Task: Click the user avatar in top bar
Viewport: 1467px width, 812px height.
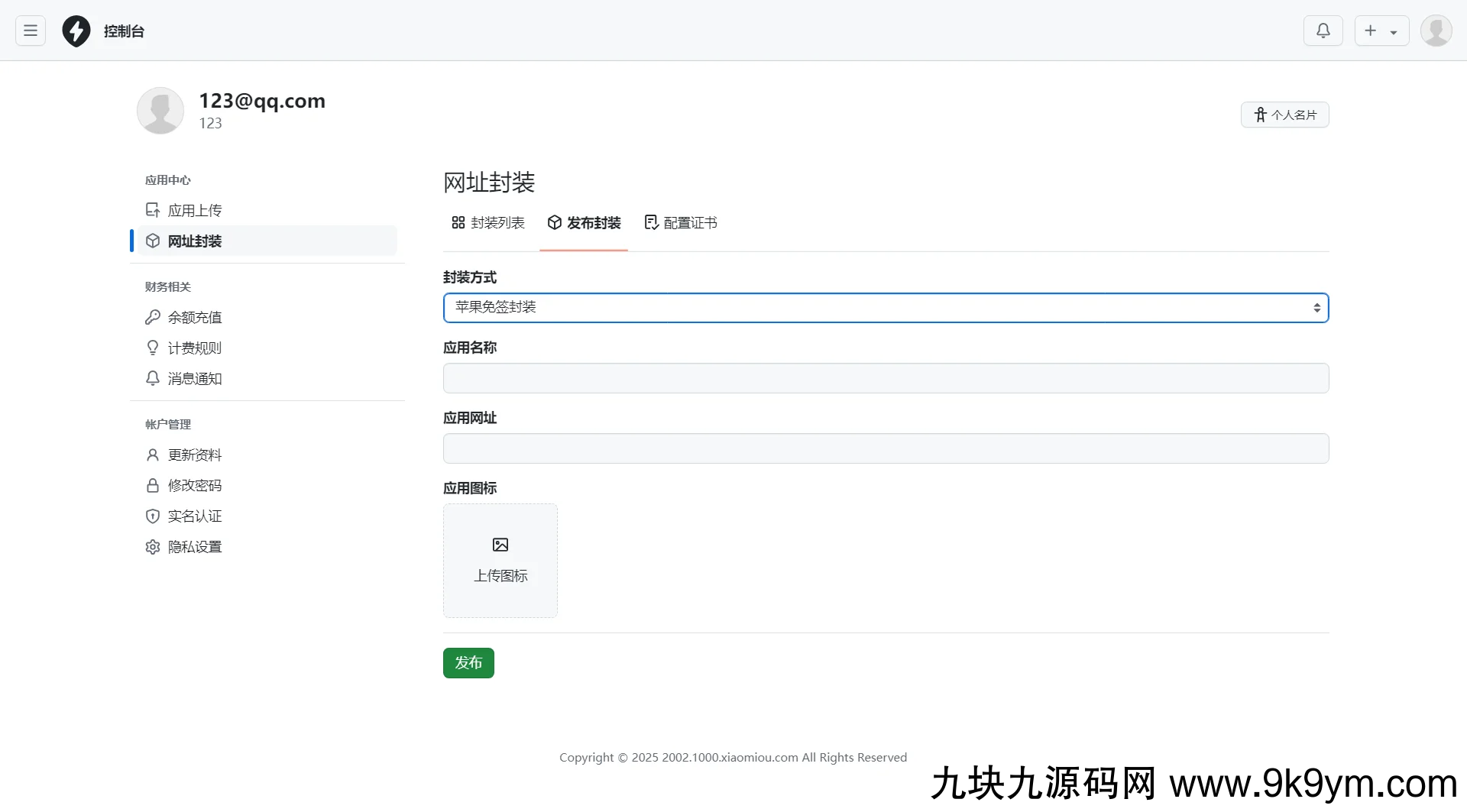Action: (x=1436, y=31)
